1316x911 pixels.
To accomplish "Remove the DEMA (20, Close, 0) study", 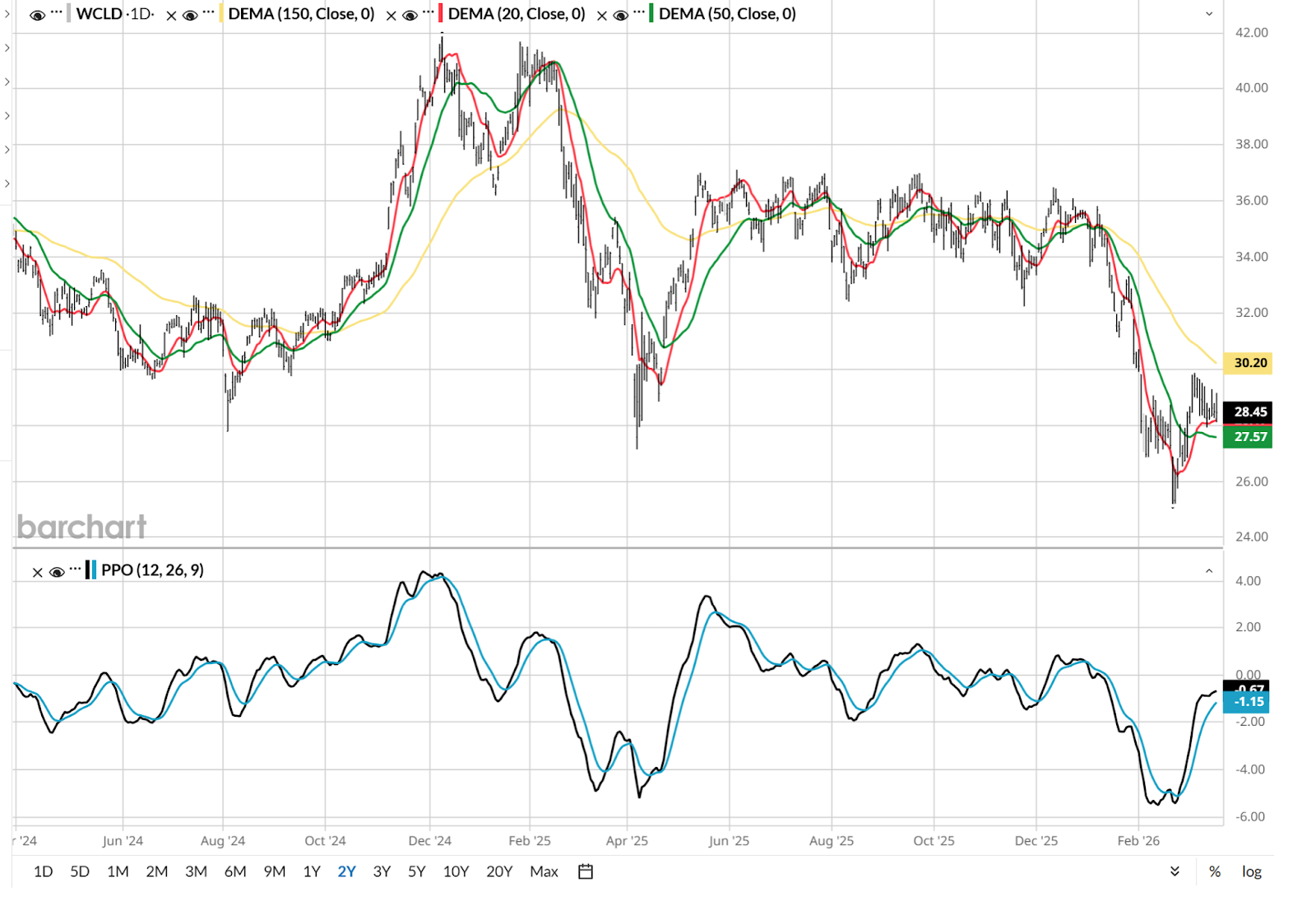I will 391,15.
